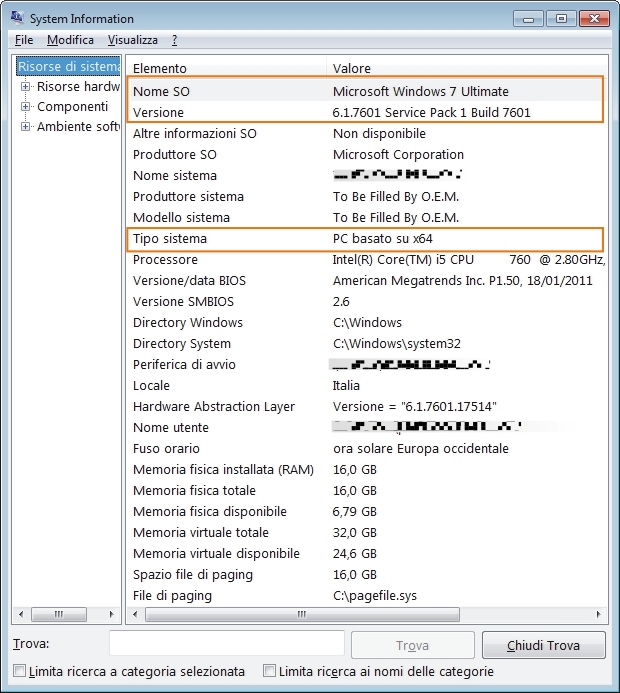Select the Componenti tree item label
This screenshot has height=693, width=620.
tap(72, 107)
